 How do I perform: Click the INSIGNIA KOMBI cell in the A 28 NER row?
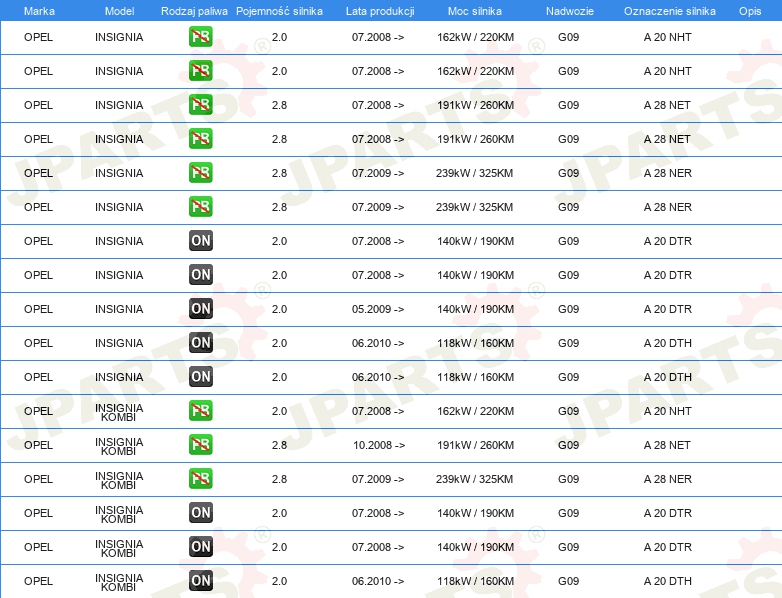(x=119, y=480)
